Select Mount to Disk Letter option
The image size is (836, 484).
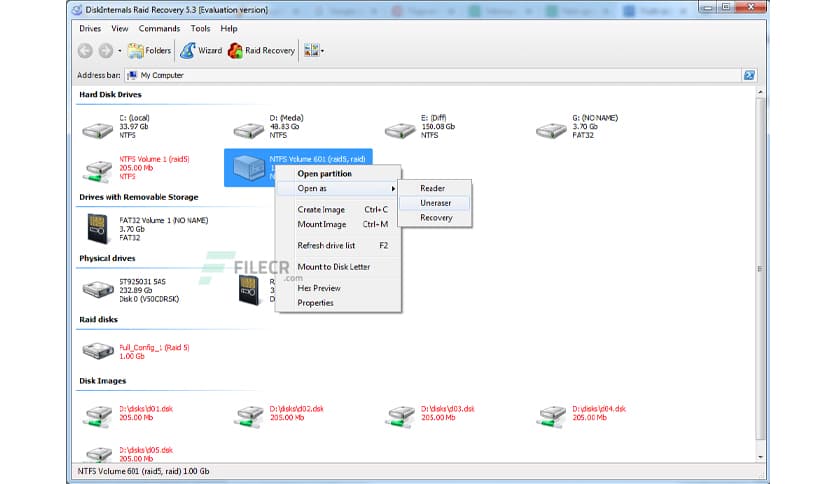point(338,267)
